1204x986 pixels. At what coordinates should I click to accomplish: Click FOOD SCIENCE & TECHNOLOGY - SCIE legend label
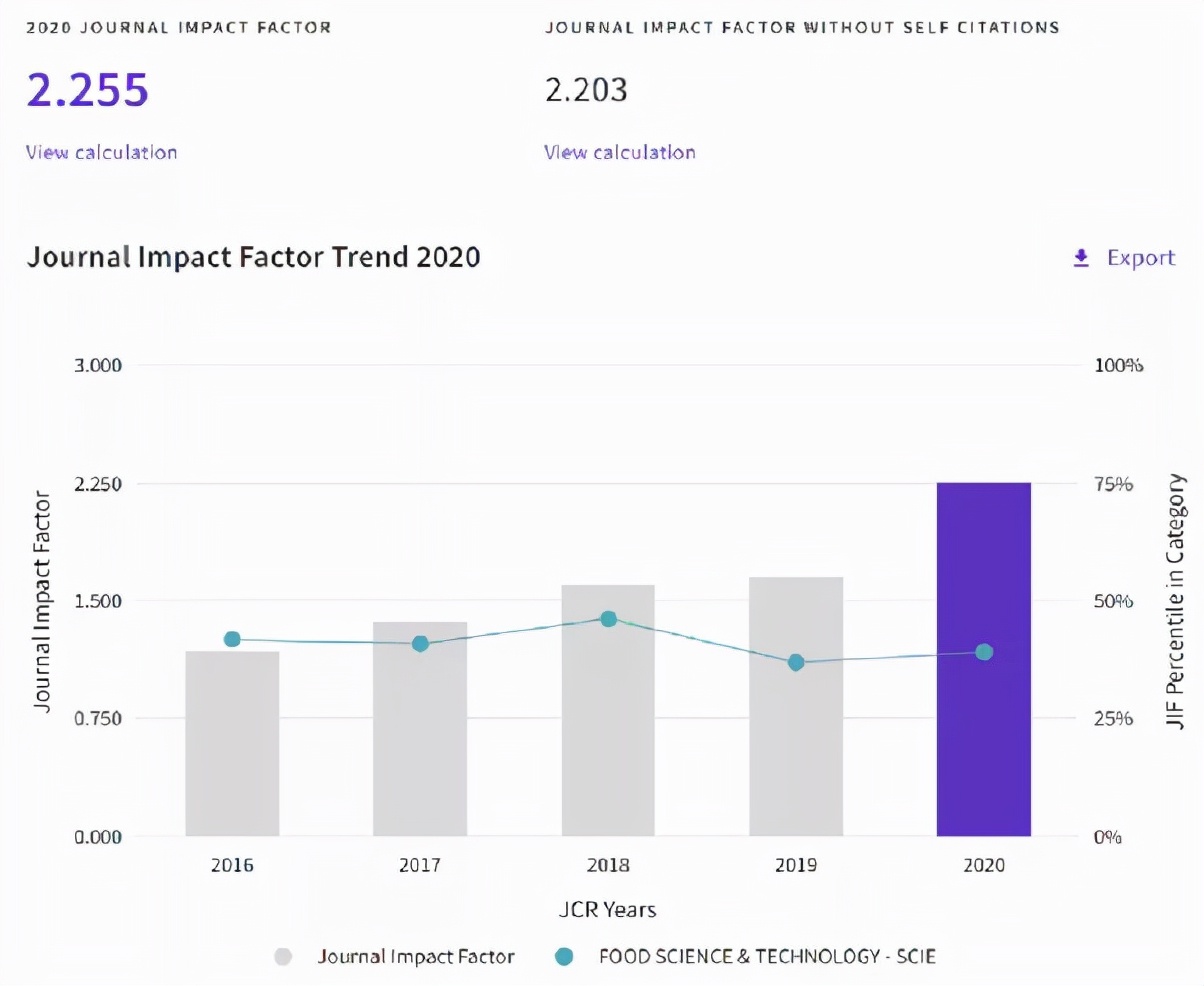coord(767,956)
